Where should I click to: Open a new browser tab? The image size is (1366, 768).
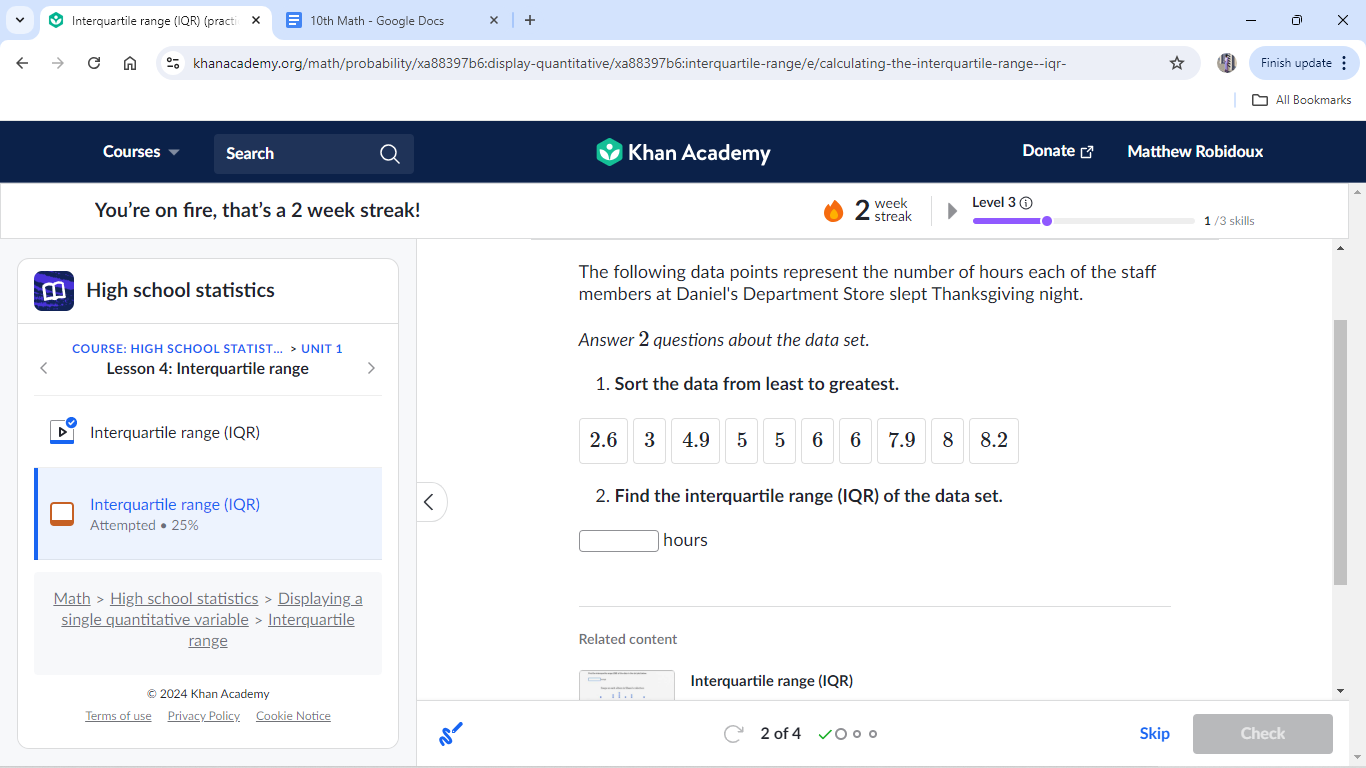click(530, 20)
